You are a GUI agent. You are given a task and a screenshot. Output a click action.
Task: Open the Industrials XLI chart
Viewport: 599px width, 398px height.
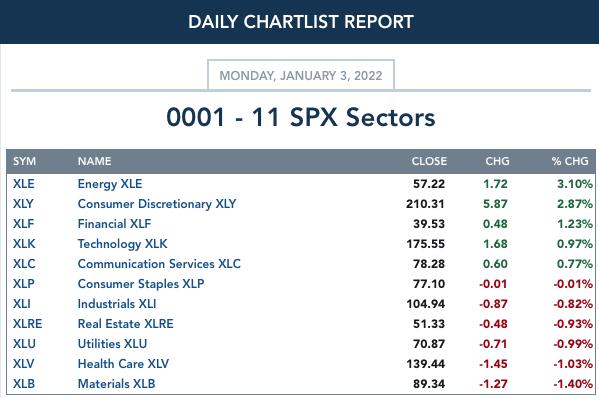coord(117,304)
